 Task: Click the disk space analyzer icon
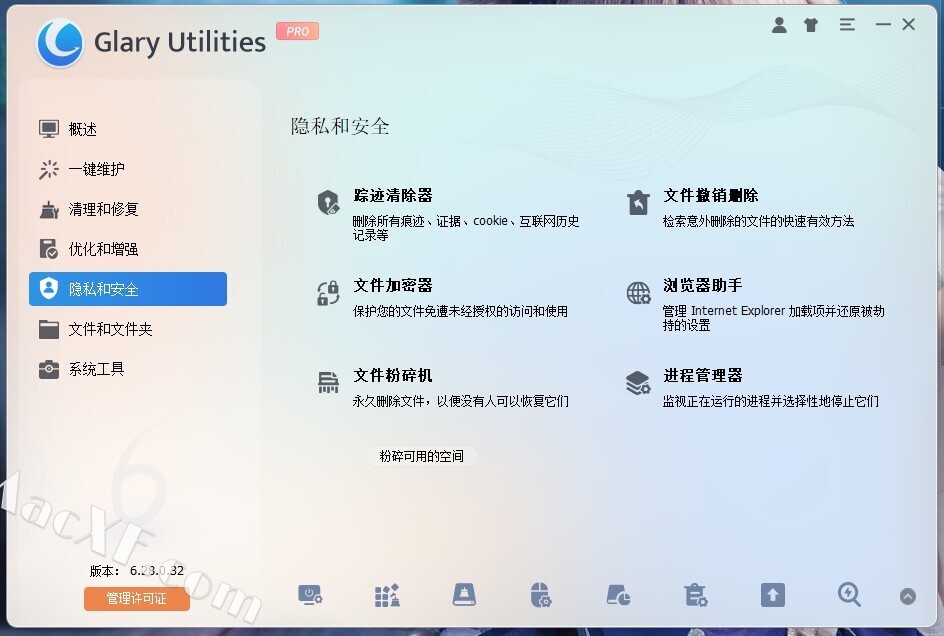coord(618,595)
